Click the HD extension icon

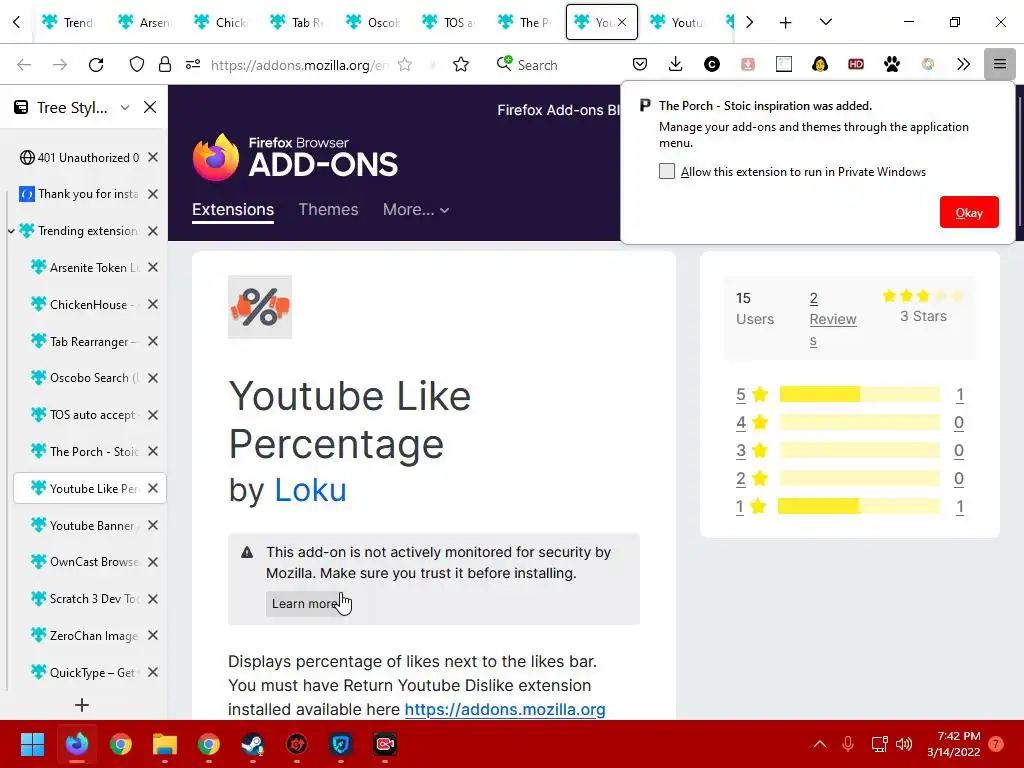click(856, 64)
